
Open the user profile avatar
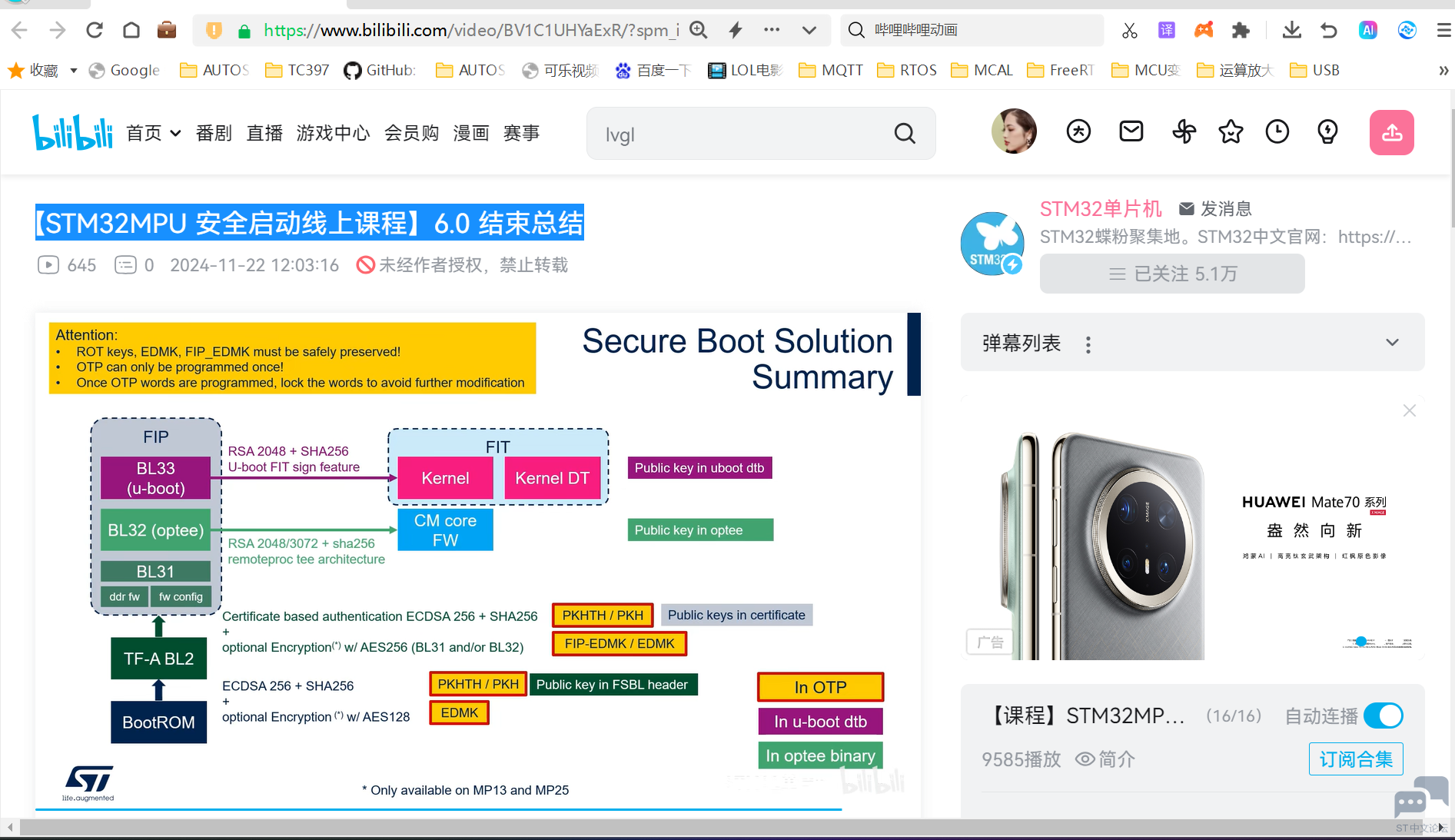pos(1014,131)
